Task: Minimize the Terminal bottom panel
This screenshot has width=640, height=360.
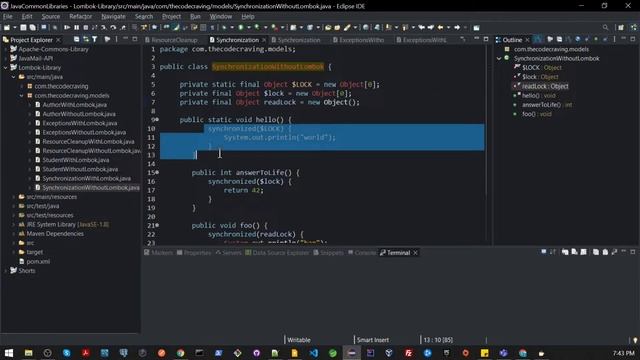Action: (624, 252)
